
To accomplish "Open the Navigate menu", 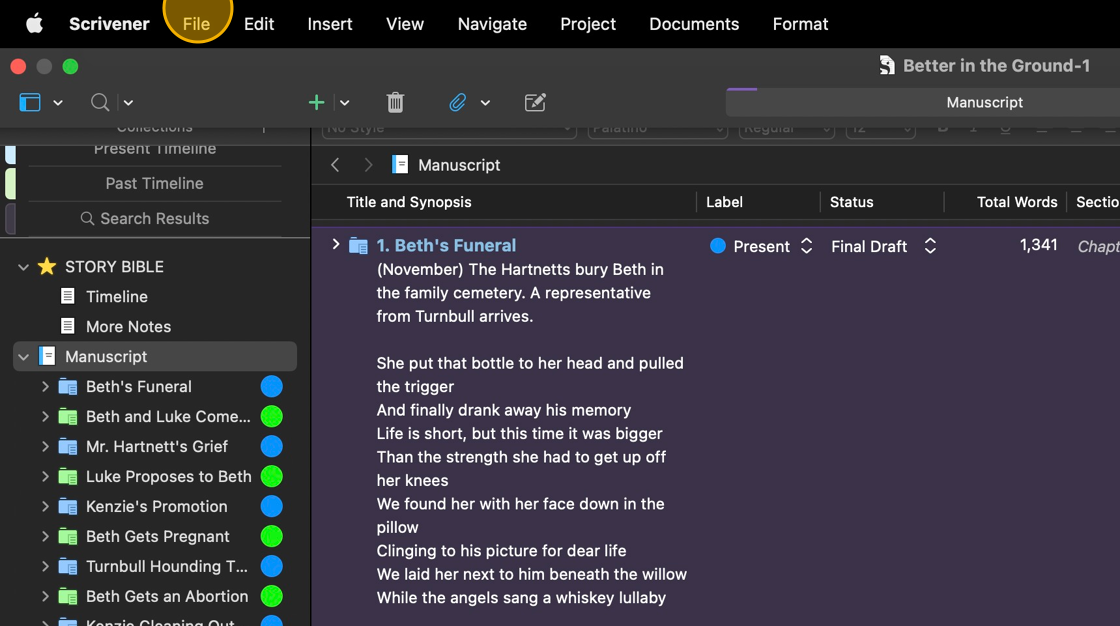I will [492, 24].
